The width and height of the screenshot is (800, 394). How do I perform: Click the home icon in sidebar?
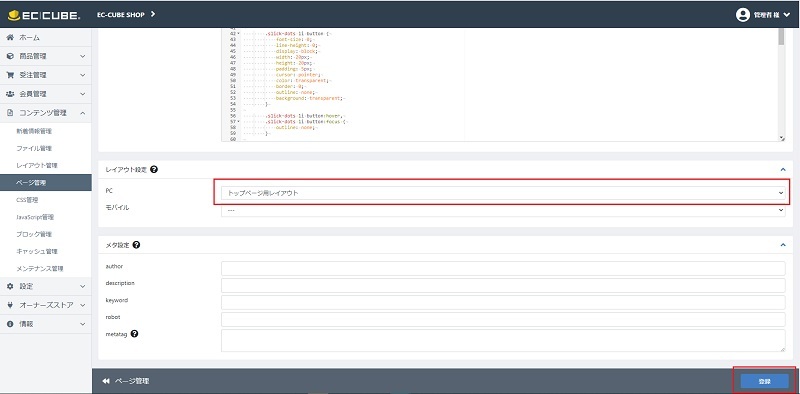(10, 38)
